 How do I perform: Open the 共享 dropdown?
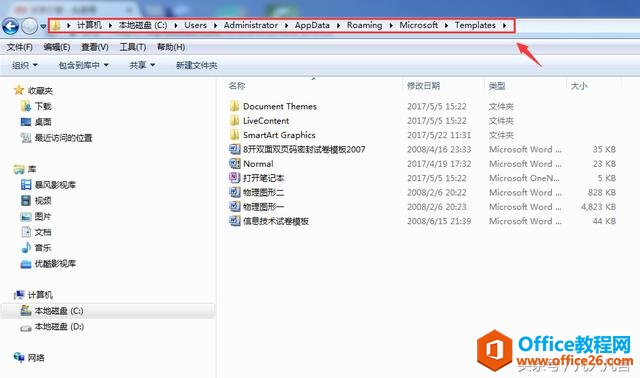142,65
